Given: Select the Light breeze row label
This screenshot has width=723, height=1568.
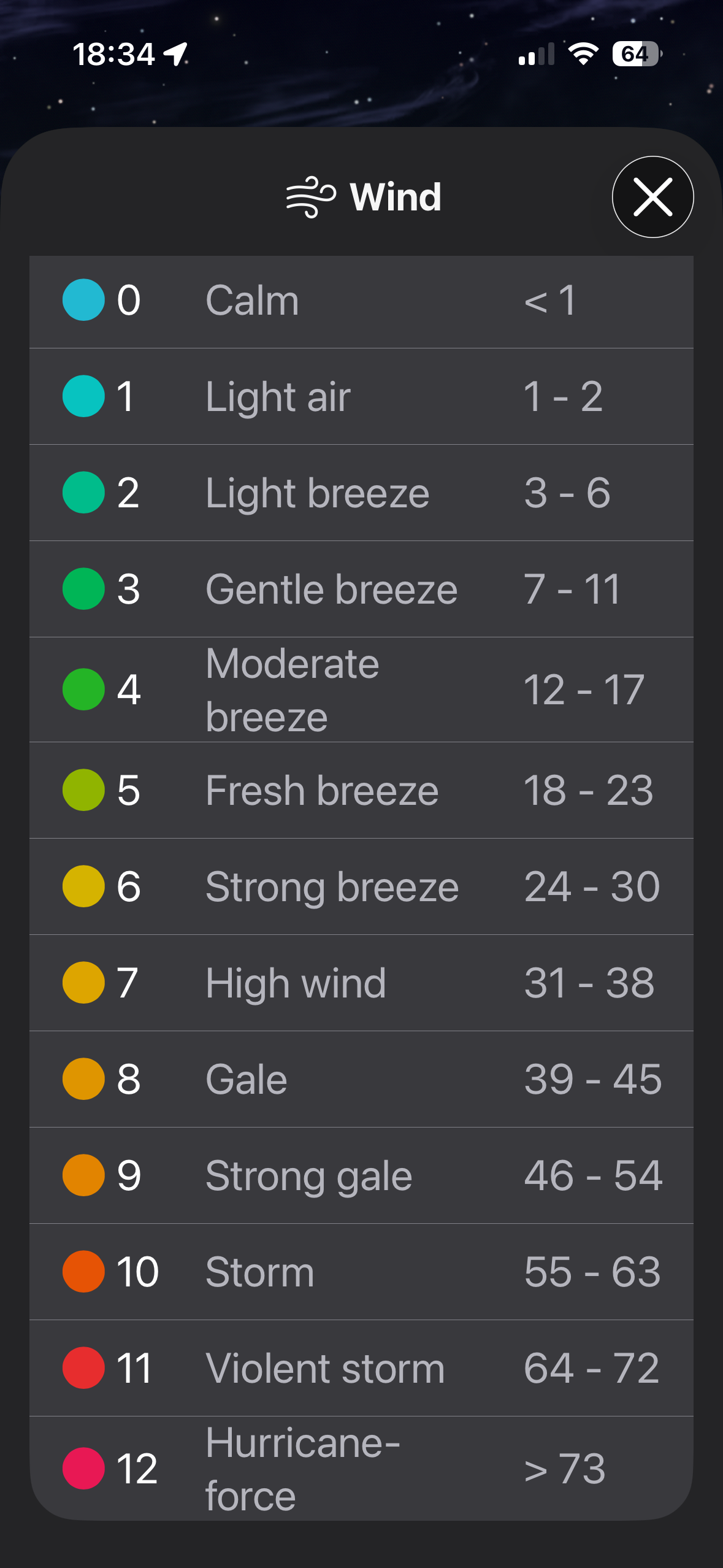Looking at the screenshot, I should click(317, 493).
